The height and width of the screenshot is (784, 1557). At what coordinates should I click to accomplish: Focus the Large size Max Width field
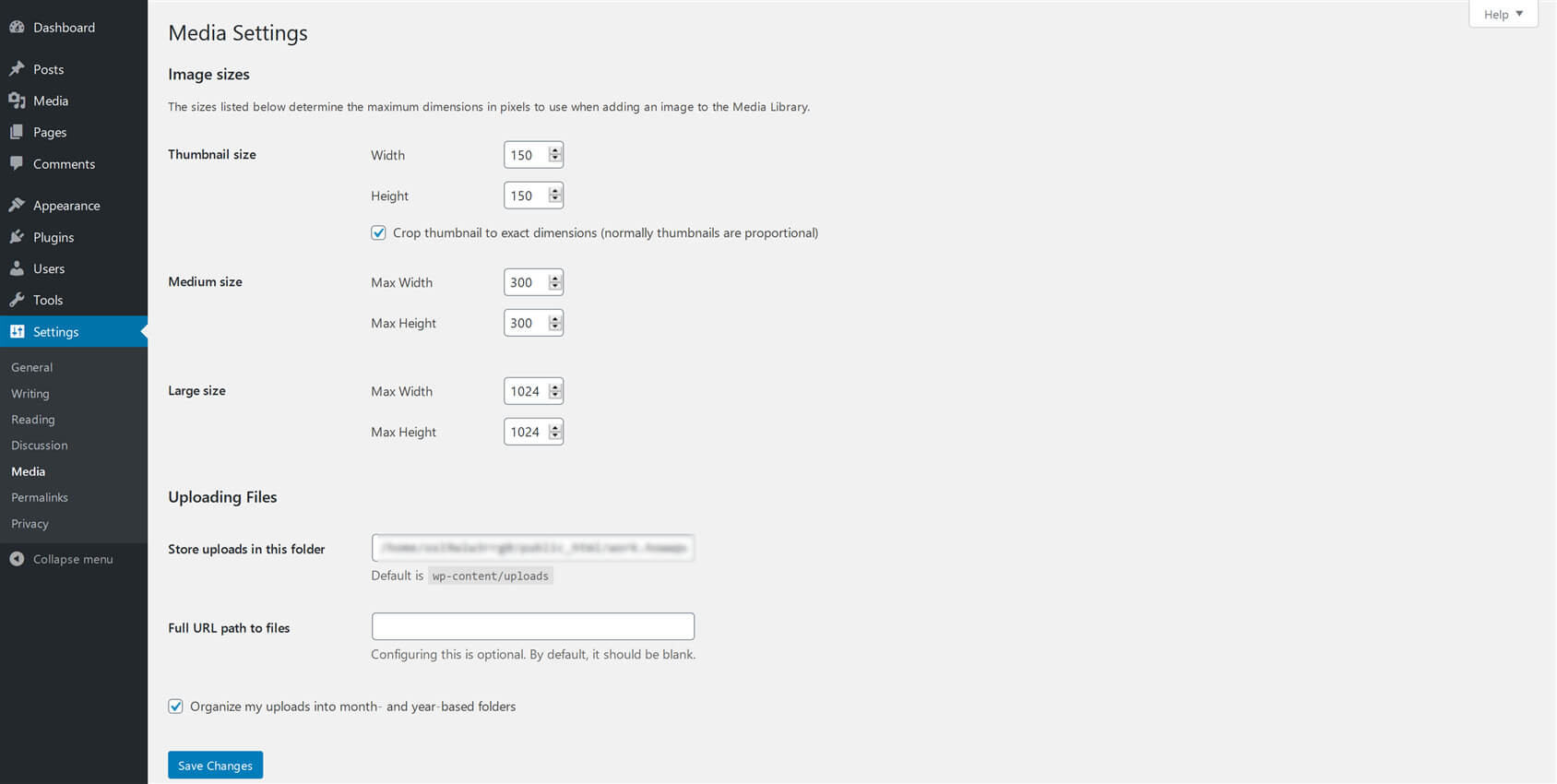pyautogui.click(x=525, y=391)
